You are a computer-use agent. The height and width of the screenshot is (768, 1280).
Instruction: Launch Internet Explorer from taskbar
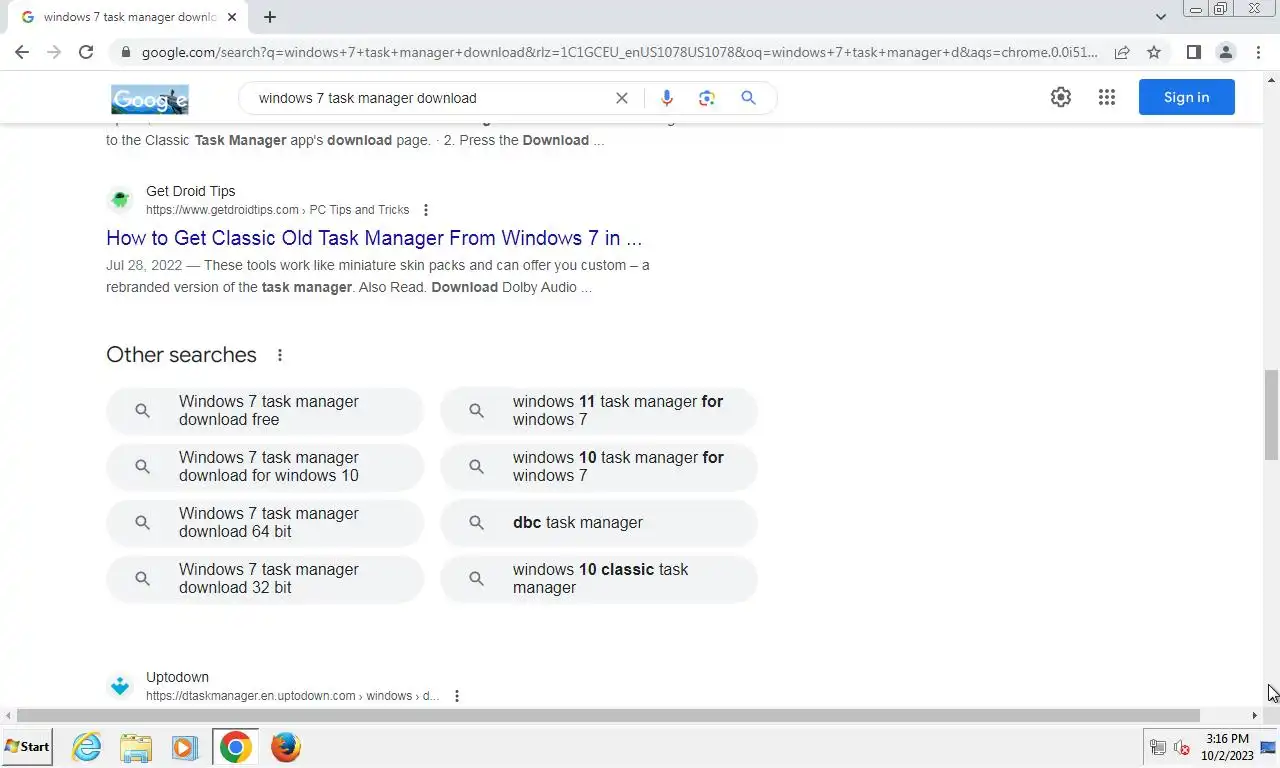87,747
